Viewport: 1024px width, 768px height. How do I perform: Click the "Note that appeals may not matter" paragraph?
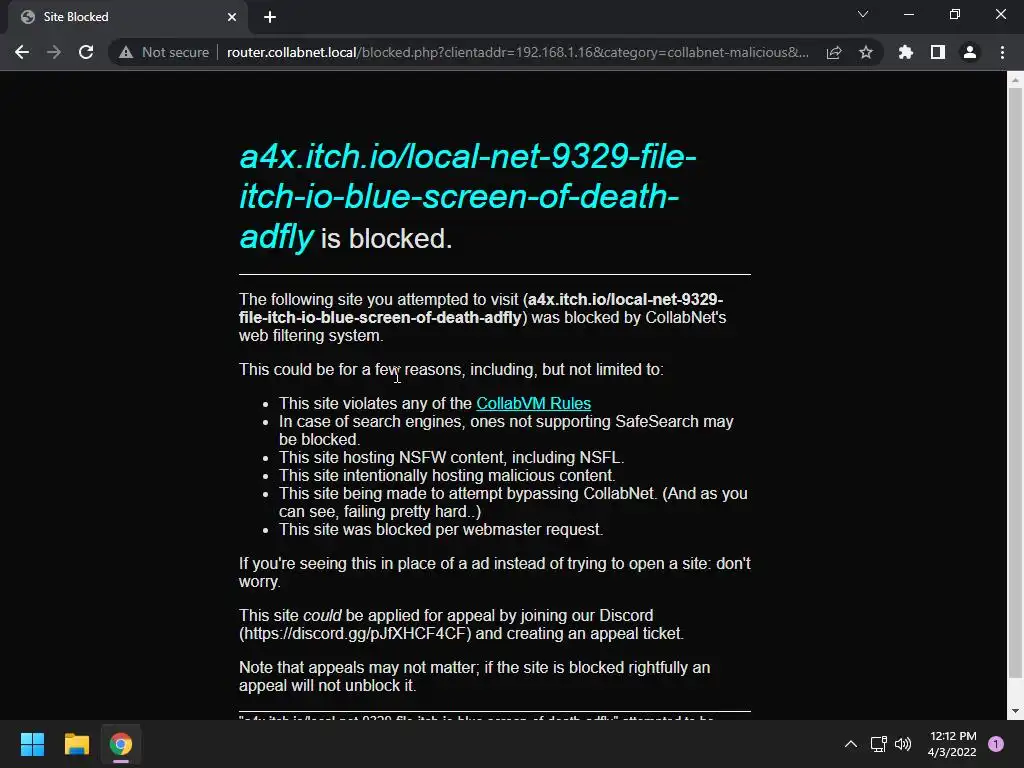(x=474, y=677)
